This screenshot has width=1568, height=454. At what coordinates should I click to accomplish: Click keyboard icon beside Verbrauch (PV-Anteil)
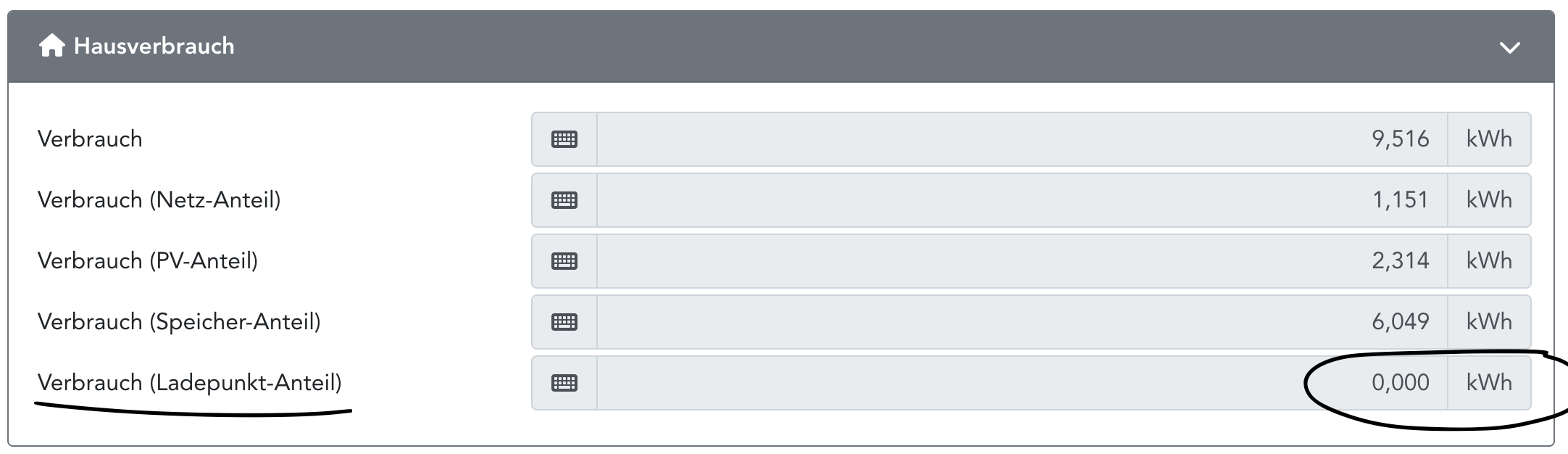click(564, 261)
